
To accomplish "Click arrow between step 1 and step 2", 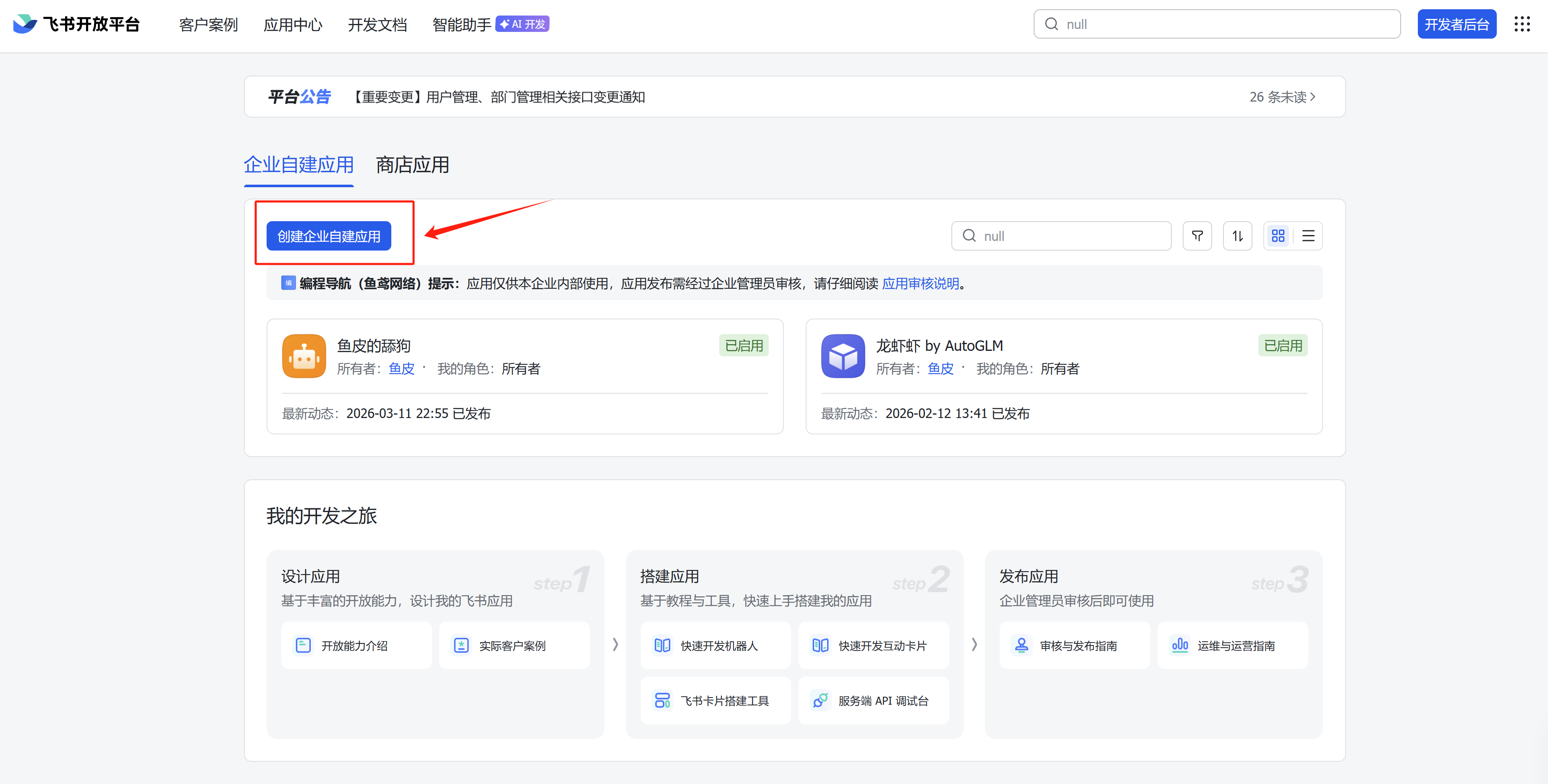I will coord(616,645).
